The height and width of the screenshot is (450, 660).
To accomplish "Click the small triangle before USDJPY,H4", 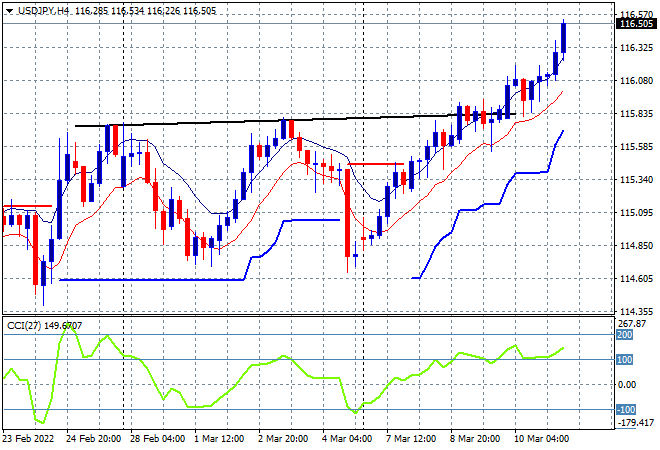I will 10,11.
